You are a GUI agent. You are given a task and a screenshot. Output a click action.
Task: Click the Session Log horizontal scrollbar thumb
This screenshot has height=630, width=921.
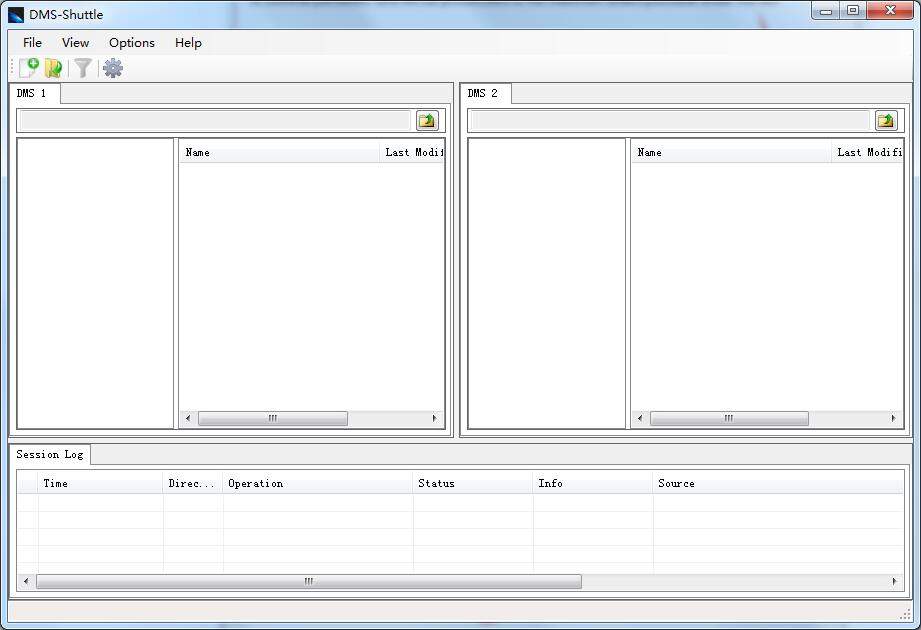308,581
